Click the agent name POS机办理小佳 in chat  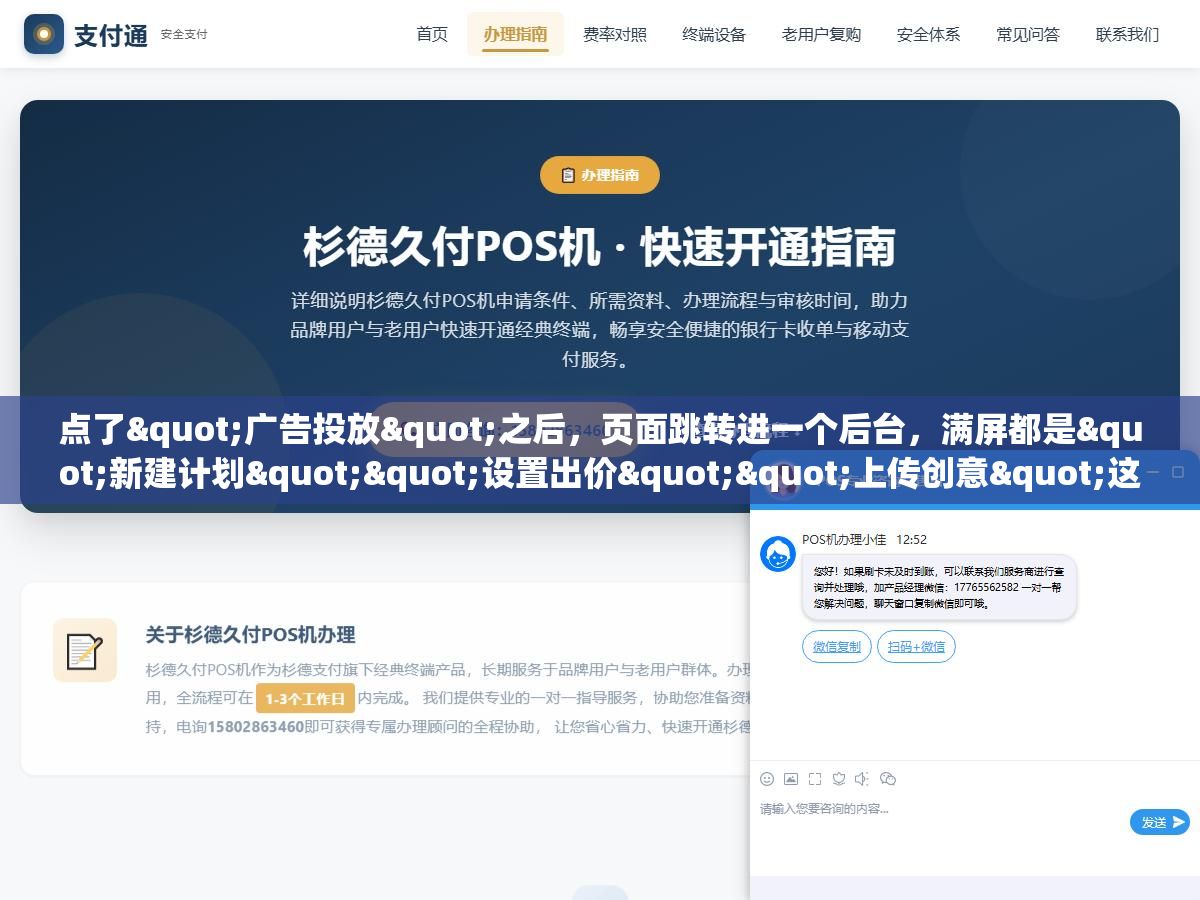tap(844, 539)
